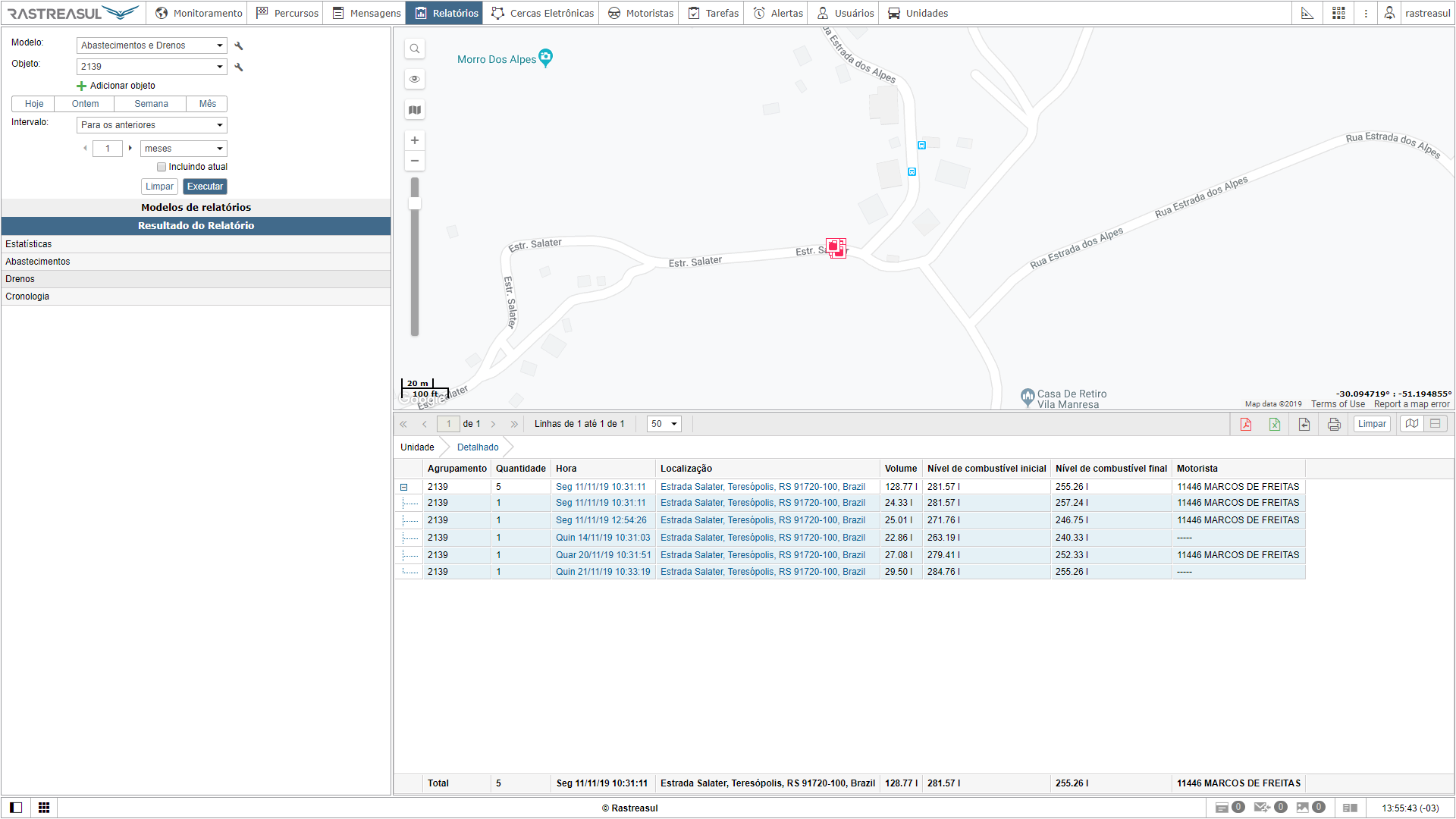Viewport: 1456px width, 819px height.
Task: Click the map zoom slider handle
Action: pyautogui.click(x=415, y=203)
